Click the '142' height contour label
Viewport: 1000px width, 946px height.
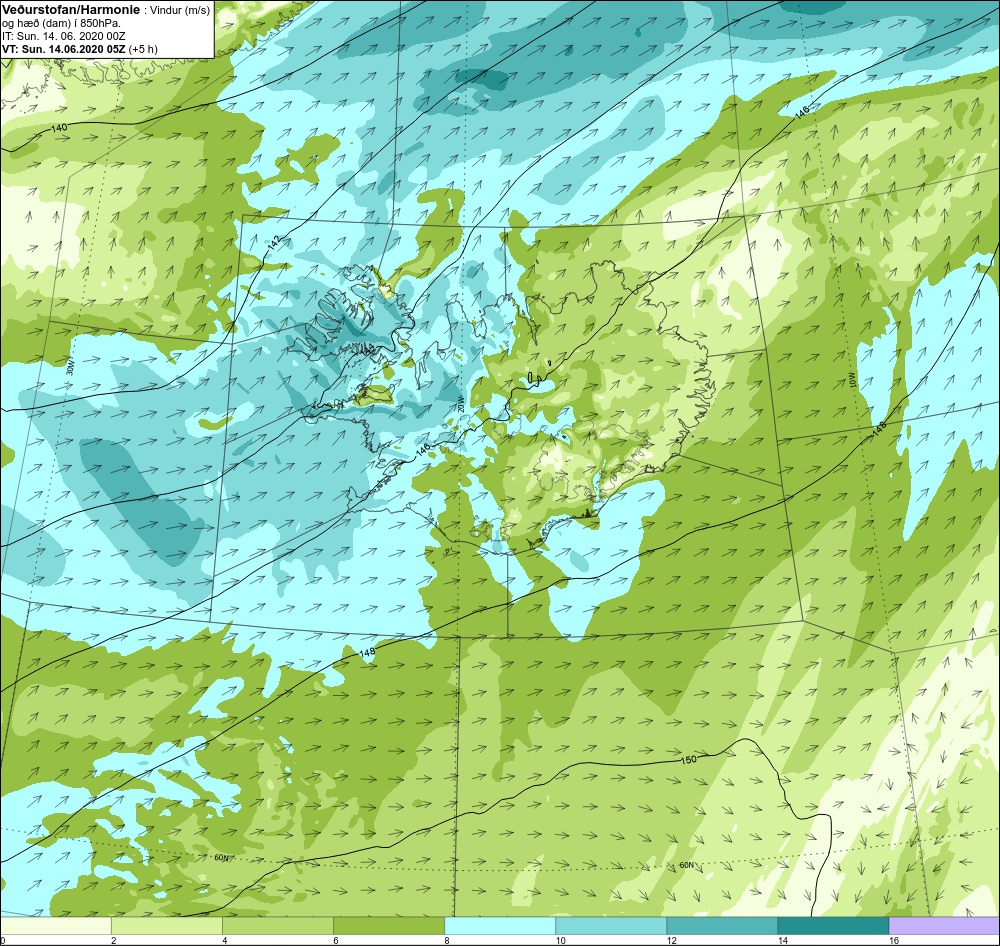[x=274, y=242]
